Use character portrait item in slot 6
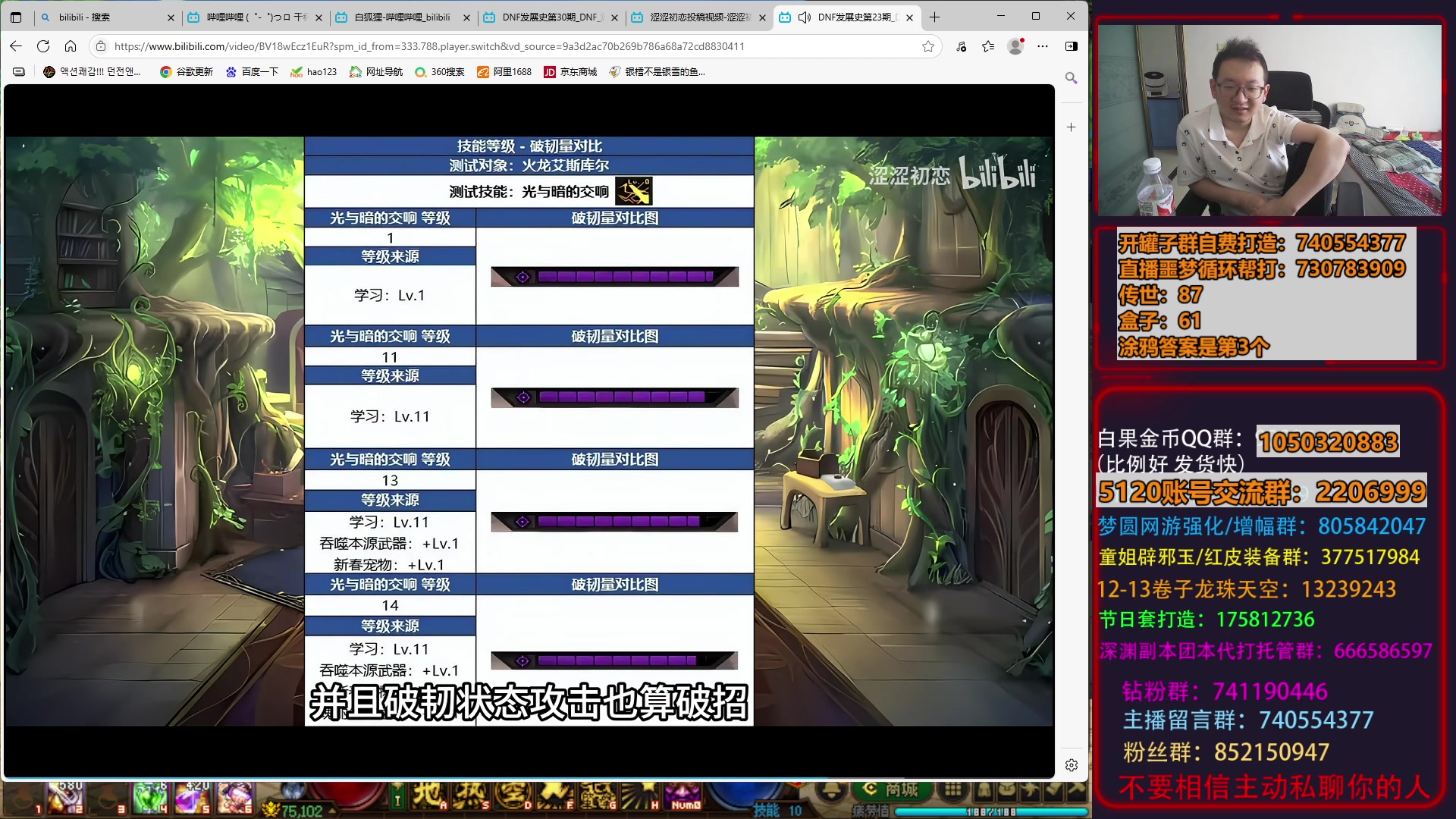This screenshot has width=1456, height=819. tap(235, 797)
